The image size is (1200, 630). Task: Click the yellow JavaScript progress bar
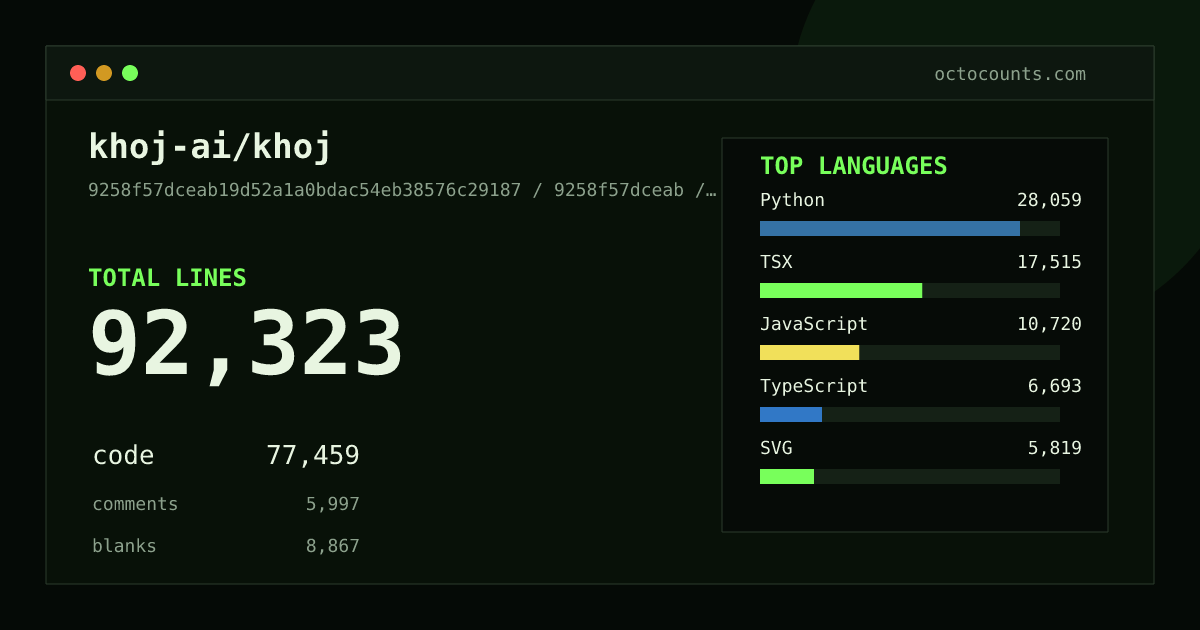[809, 352]
